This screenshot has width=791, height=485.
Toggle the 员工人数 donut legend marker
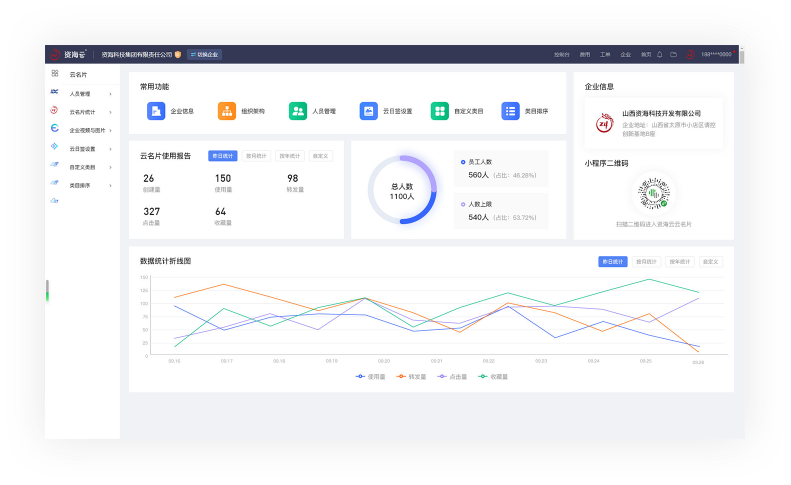coord(463,162)
